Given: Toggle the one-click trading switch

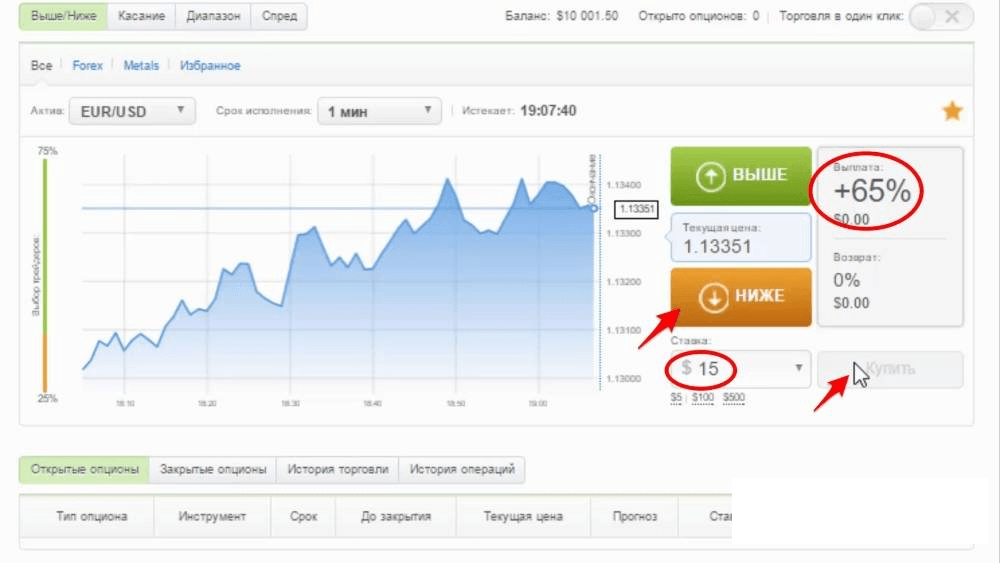Looking at the screenshot, I should coord(941,16).
